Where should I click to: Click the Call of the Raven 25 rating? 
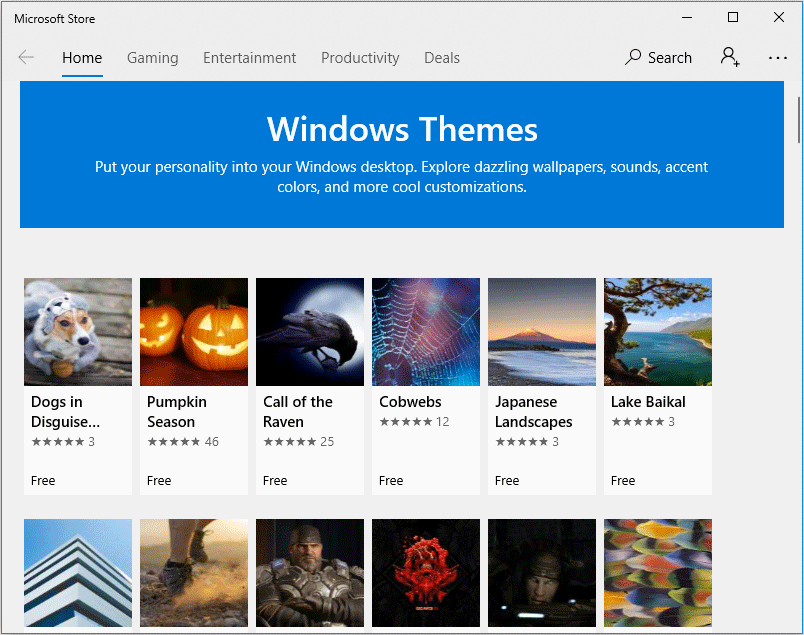[298, 442]
